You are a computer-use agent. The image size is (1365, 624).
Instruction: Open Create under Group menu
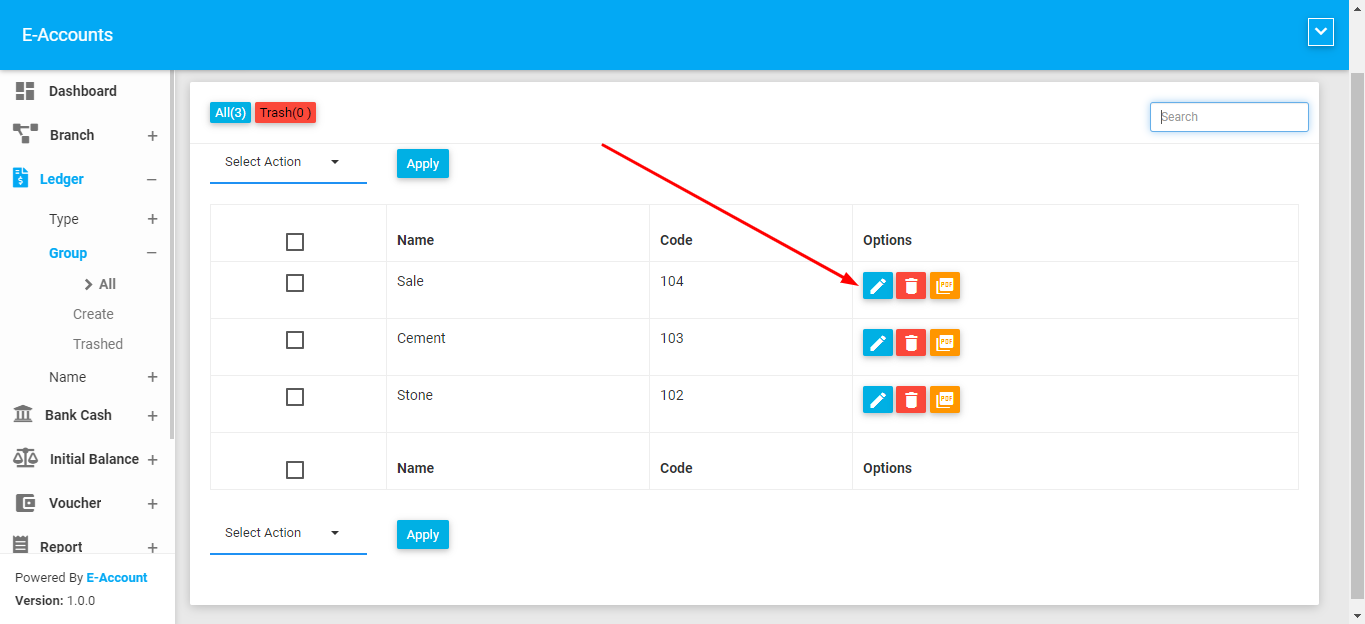[x=93, y=314]
